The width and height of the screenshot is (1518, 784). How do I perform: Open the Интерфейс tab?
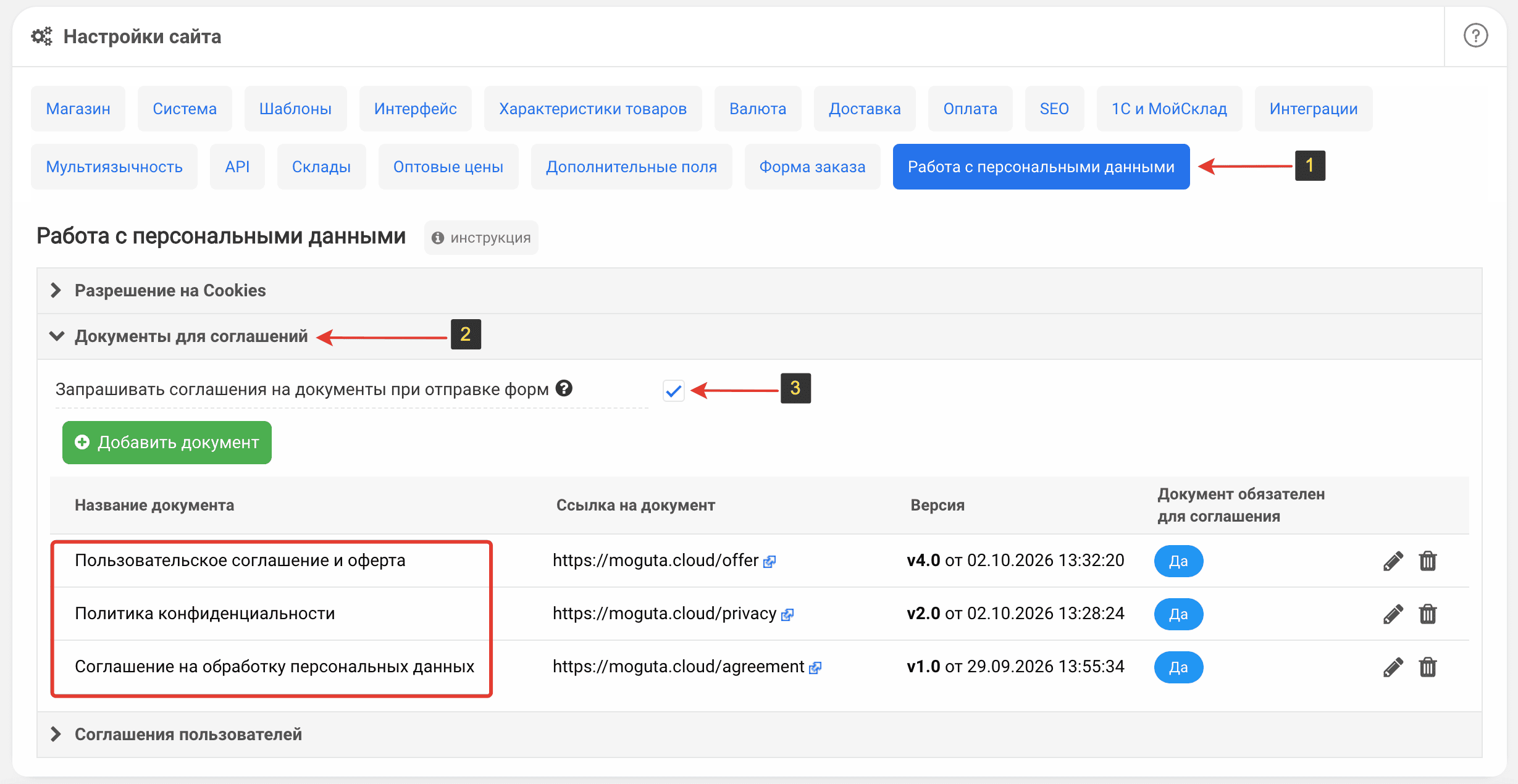click(416, 109)
